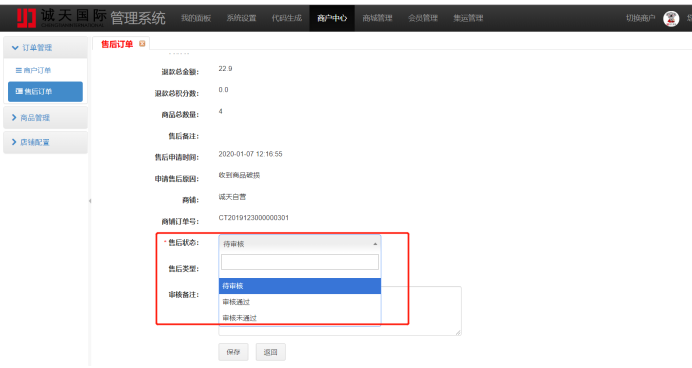The height and width of the screenshot is (368, 692).
Task: Click the 返回 button
Action: (271, 352)
